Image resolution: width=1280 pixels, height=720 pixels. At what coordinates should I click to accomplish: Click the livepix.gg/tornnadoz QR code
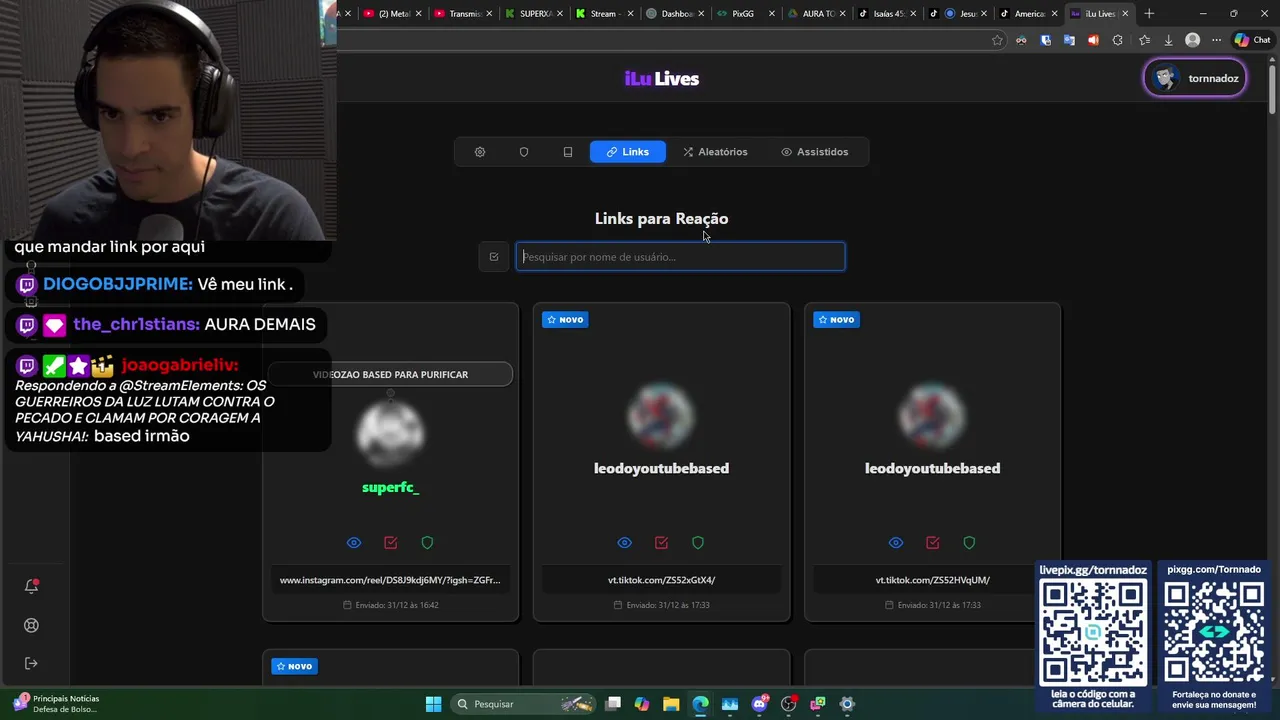(x=1093, y=633)
